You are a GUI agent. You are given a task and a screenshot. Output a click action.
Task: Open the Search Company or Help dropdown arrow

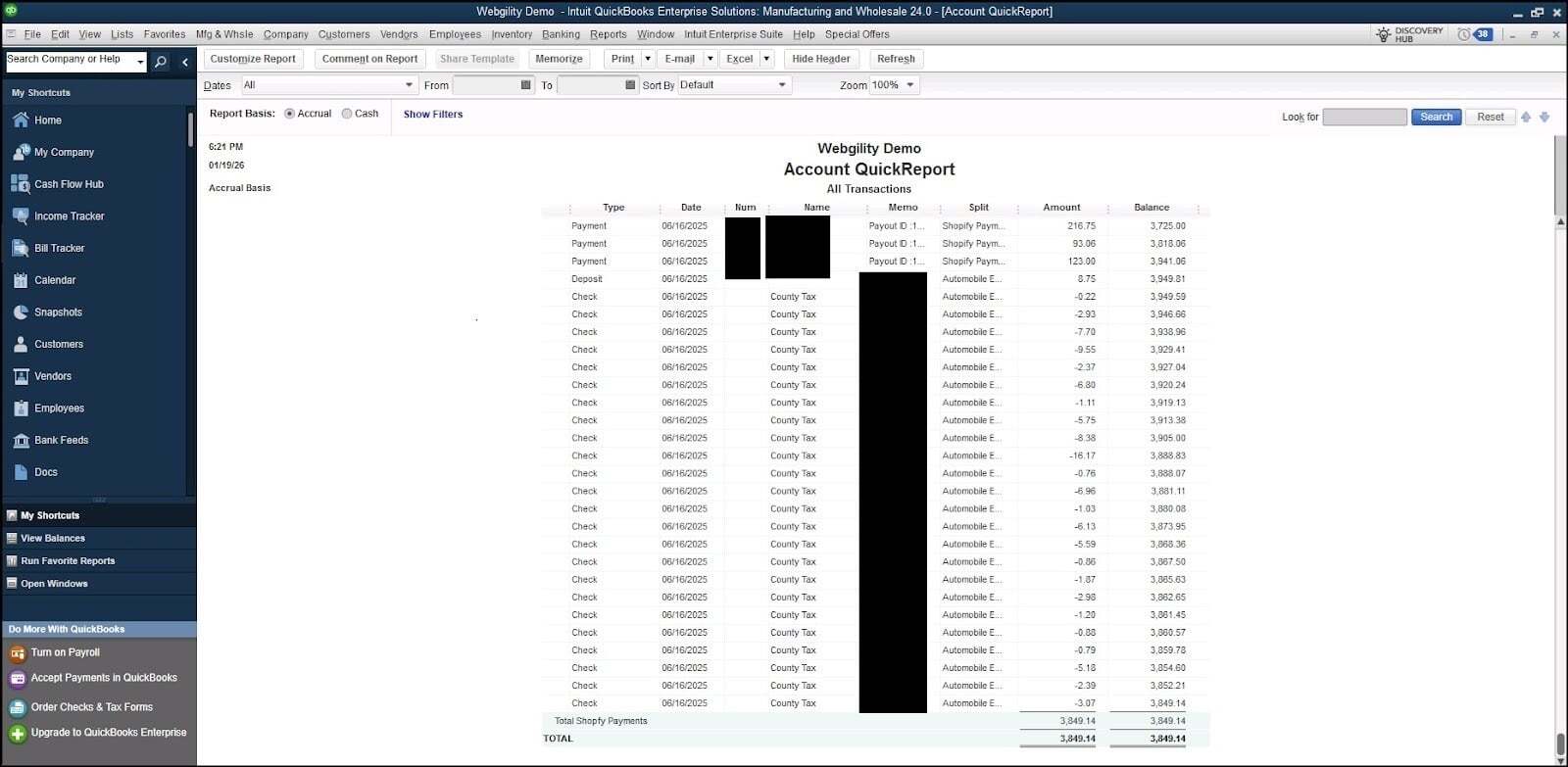pos(141,62)
